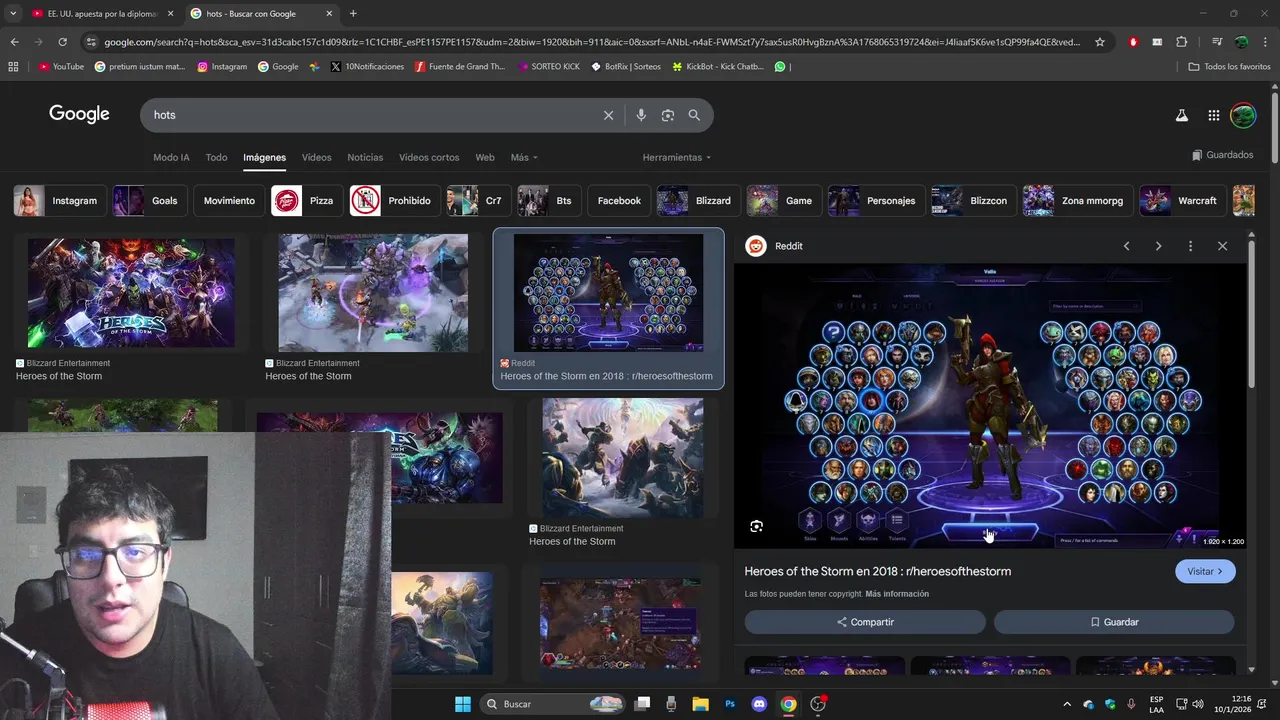The width and height of the screenshot is (1280, 720).
Task: Open Discord from the taskbar
Action: [x=759, y=704]
